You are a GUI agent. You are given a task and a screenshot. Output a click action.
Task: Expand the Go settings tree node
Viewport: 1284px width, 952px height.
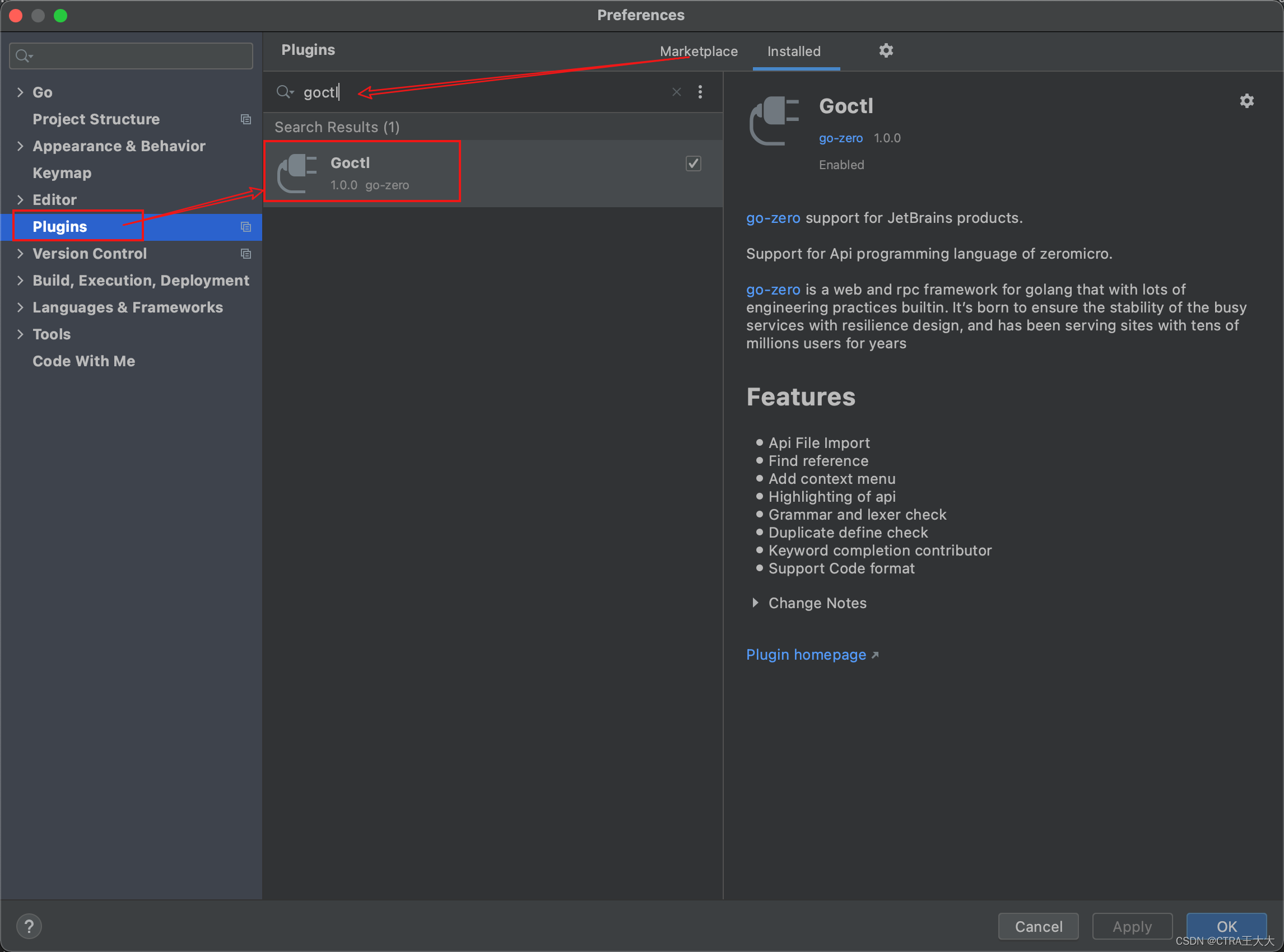pyautogui.click(x=20, y=92)
